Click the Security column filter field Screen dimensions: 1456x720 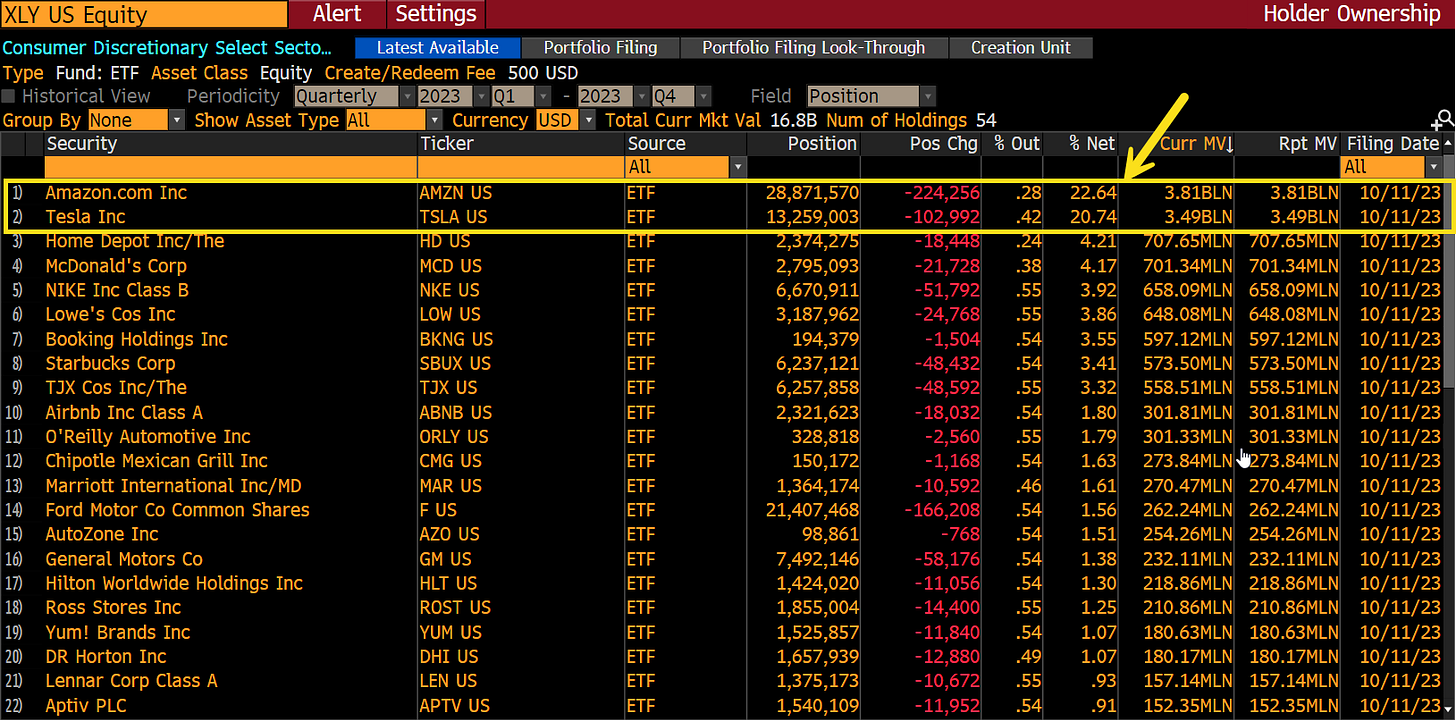tap(230, 167)
